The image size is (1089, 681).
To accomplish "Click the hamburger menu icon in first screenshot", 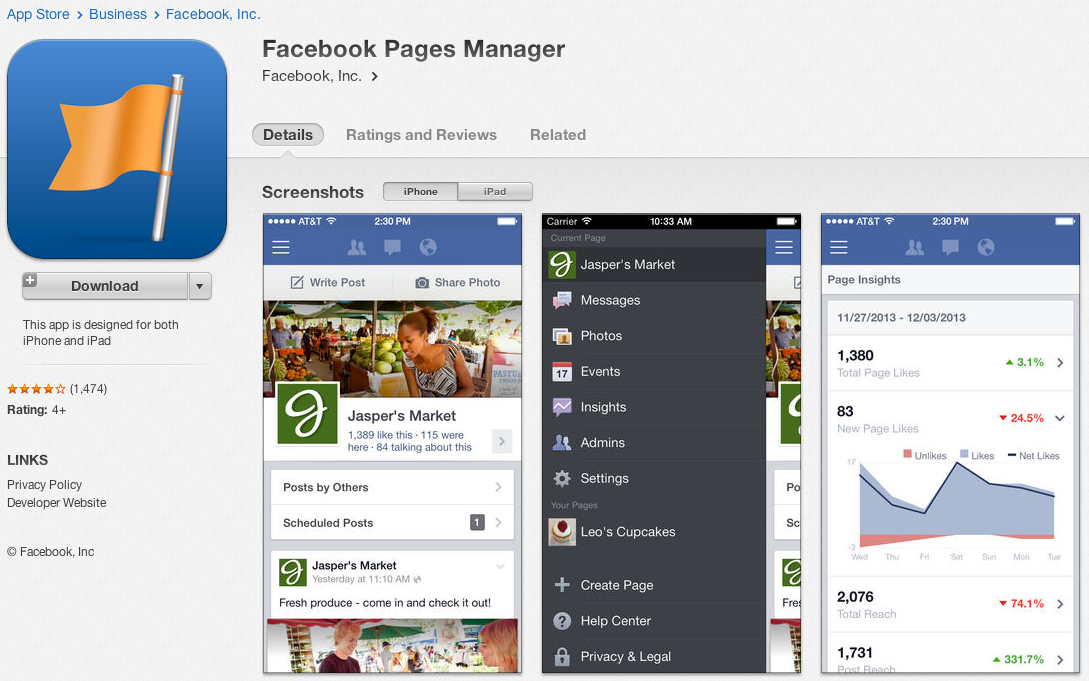I will tap(281, 247).
